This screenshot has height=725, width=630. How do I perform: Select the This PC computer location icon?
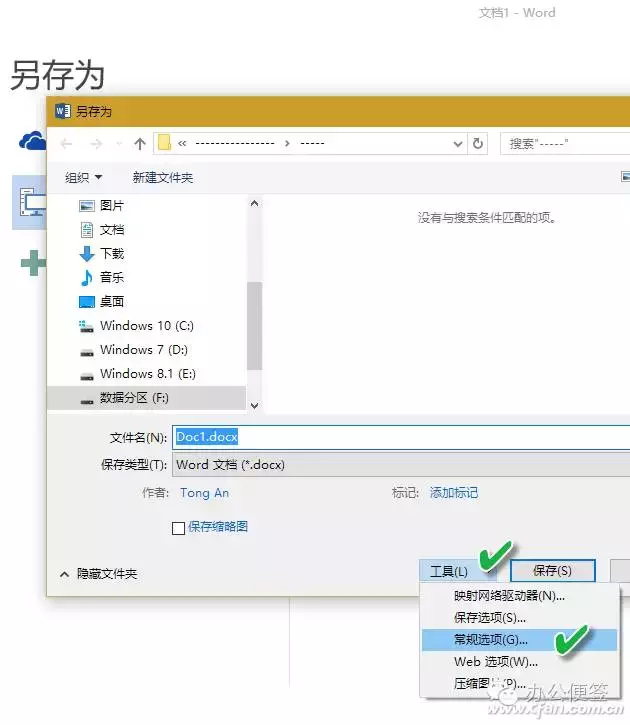tap(31, 202)
